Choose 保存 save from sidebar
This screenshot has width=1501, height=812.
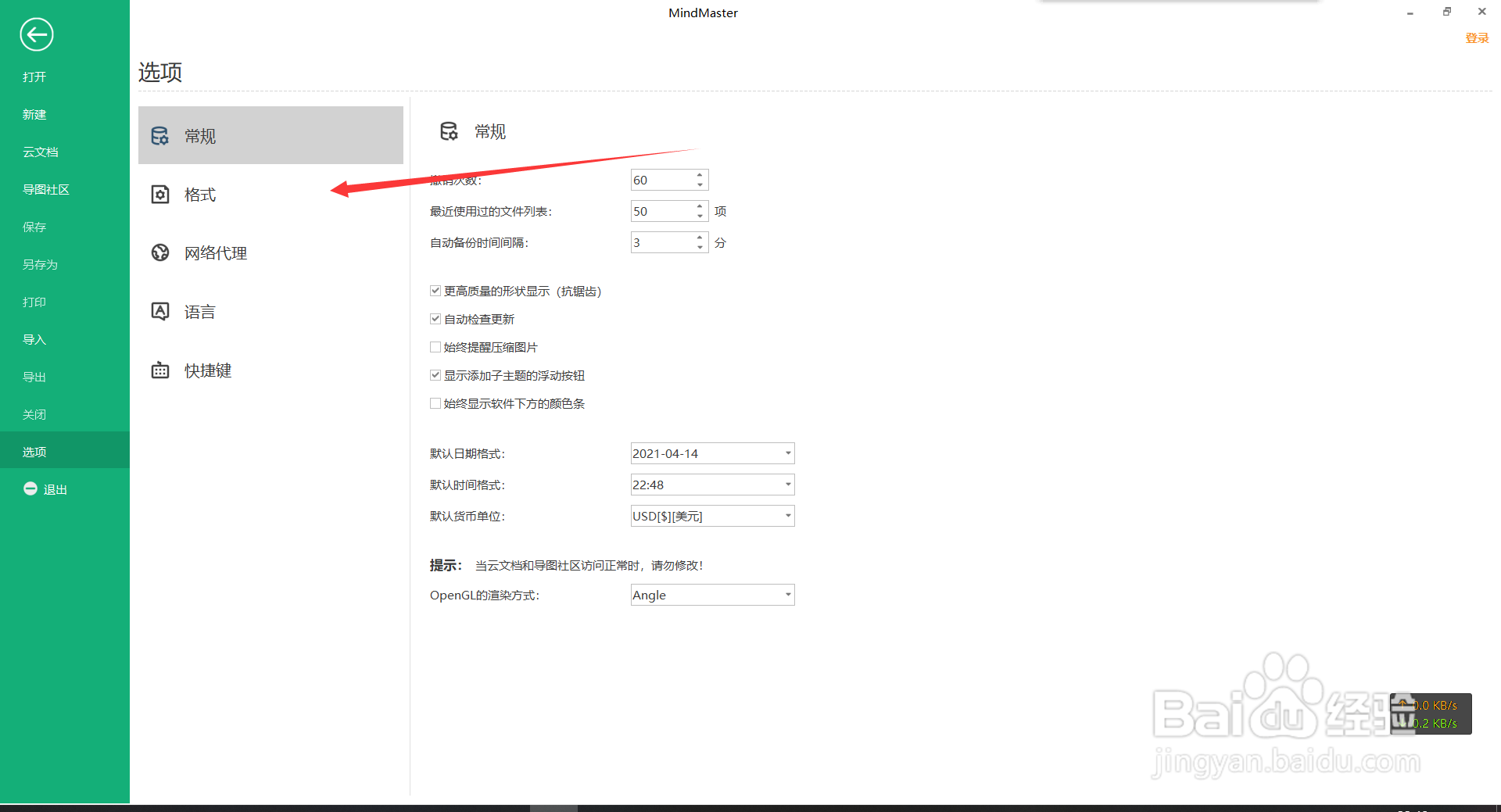coord(34,227)
